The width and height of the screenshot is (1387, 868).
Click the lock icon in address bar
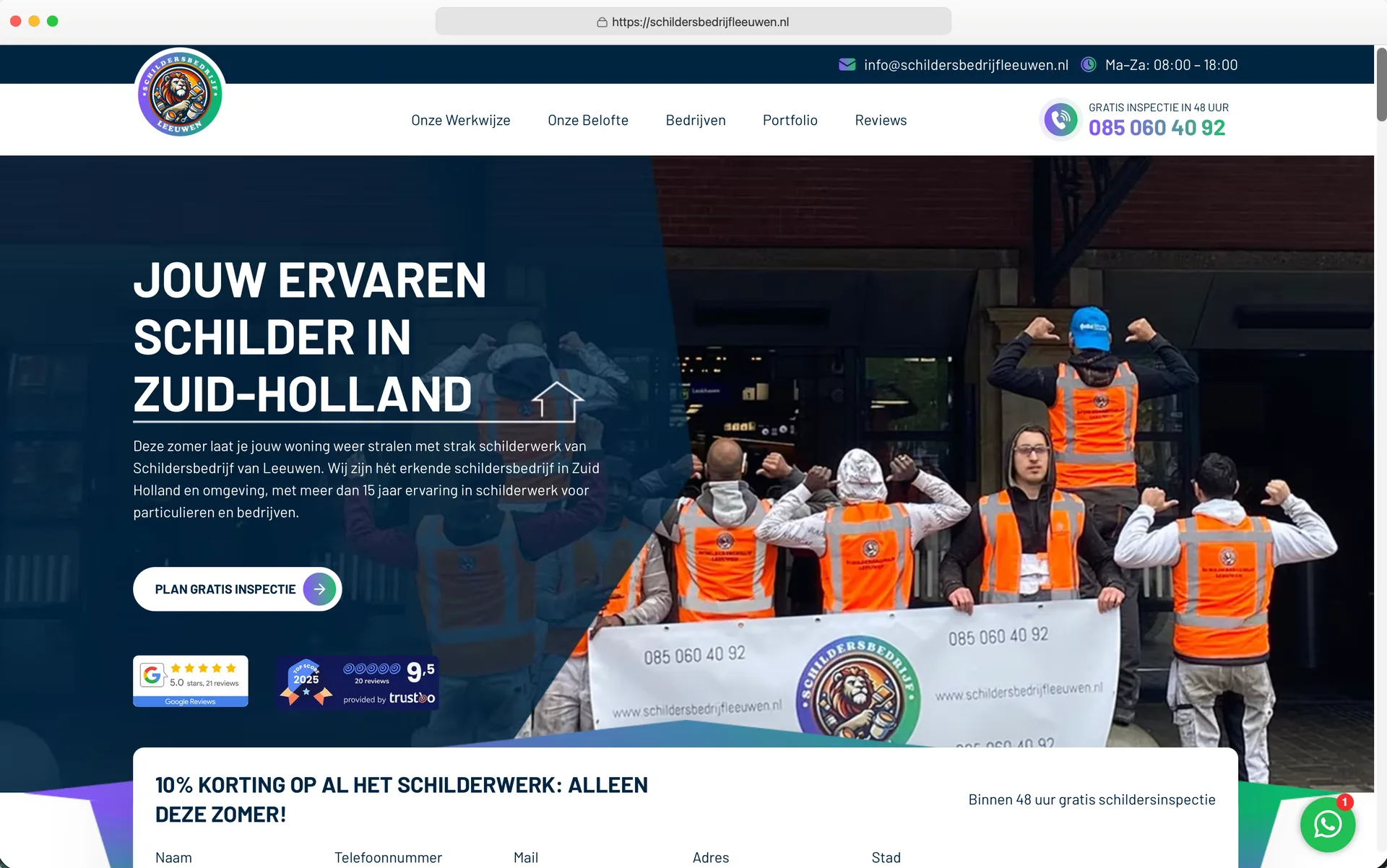tap(602, 22)
